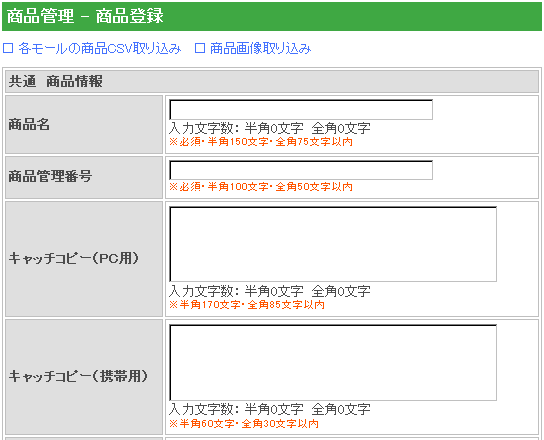Click character counter below 商品名 field

click(270, 128)
